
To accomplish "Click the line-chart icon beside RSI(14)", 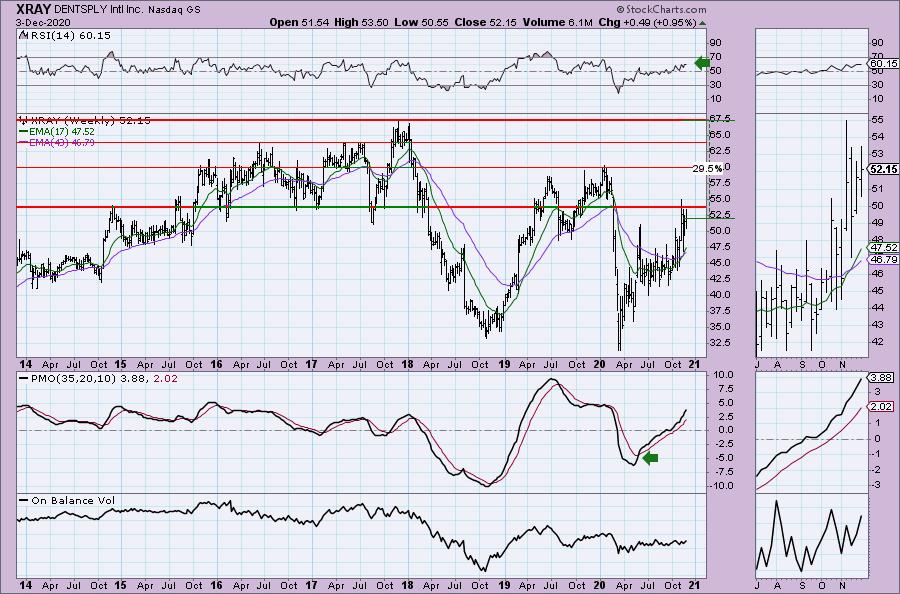I will 23,35.
